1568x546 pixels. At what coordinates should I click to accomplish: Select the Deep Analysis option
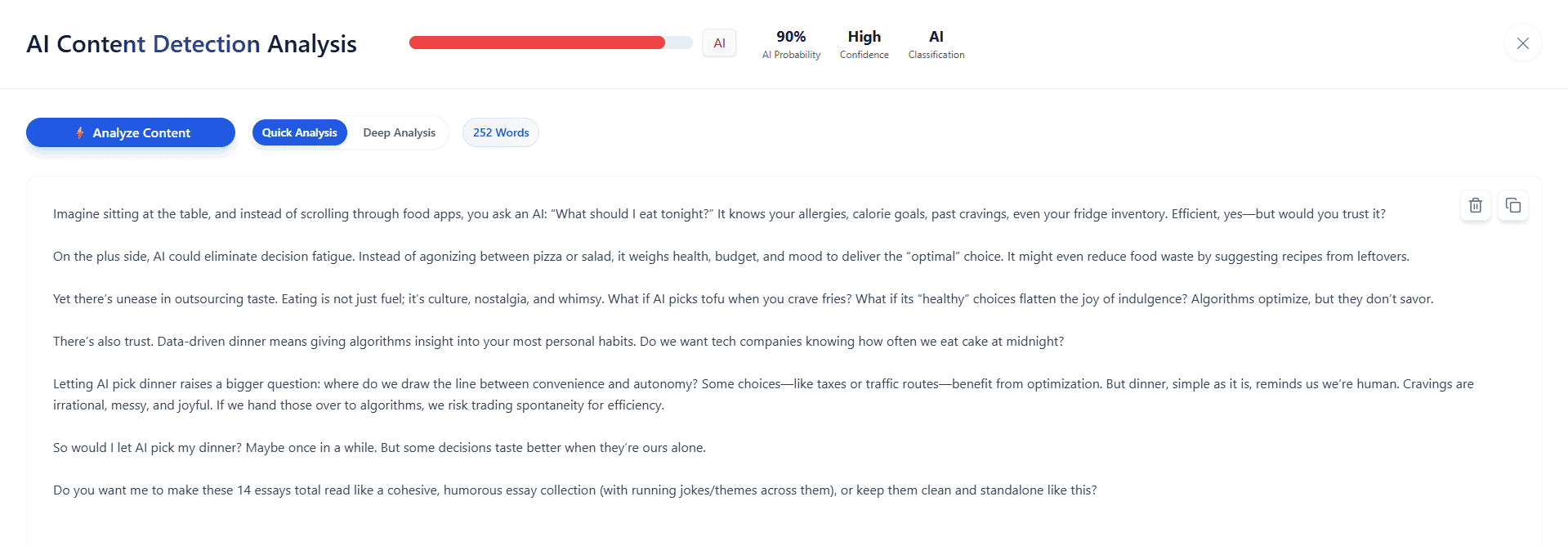tap(400, 132)
